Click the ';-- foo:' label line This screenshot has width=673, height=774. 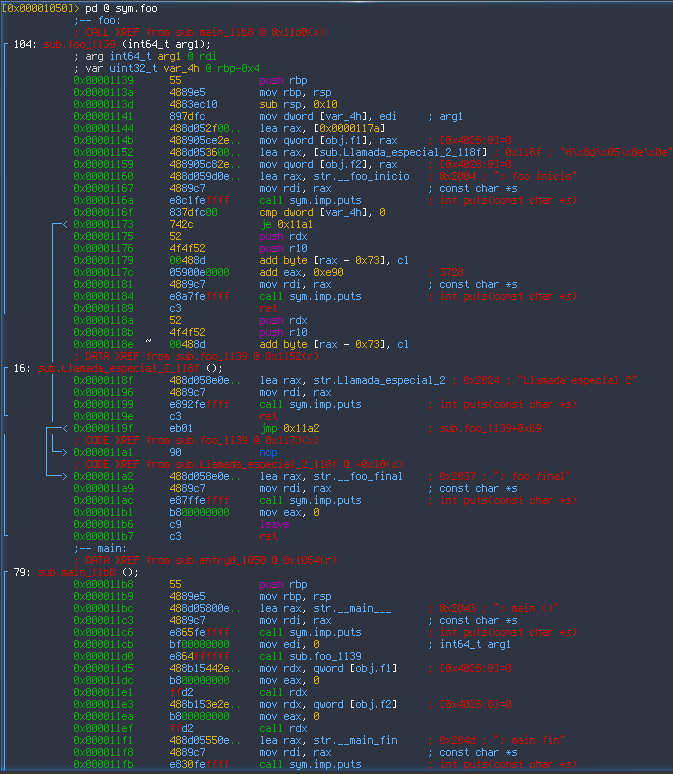[98, 20]
